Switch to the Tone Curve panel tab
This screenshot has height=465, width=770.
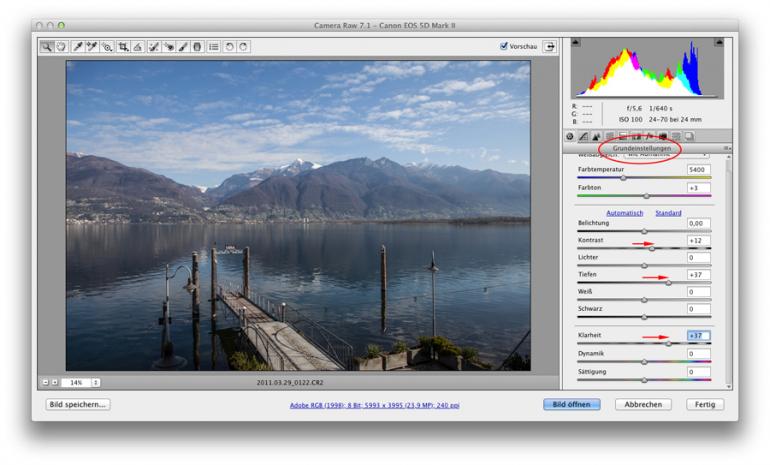point(583,137)
